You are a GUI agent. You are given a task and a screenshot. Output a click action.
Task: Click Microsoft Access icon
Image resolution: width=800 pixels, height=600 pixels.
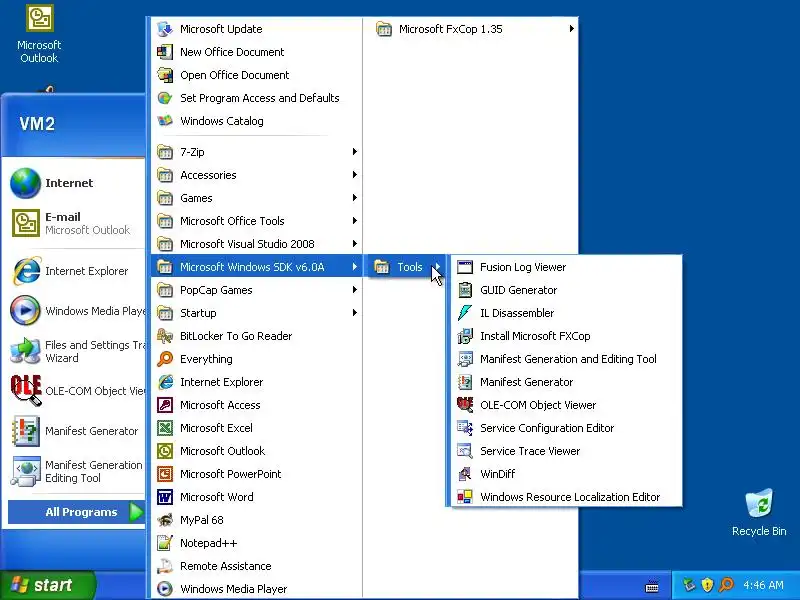tap(165, 405)
